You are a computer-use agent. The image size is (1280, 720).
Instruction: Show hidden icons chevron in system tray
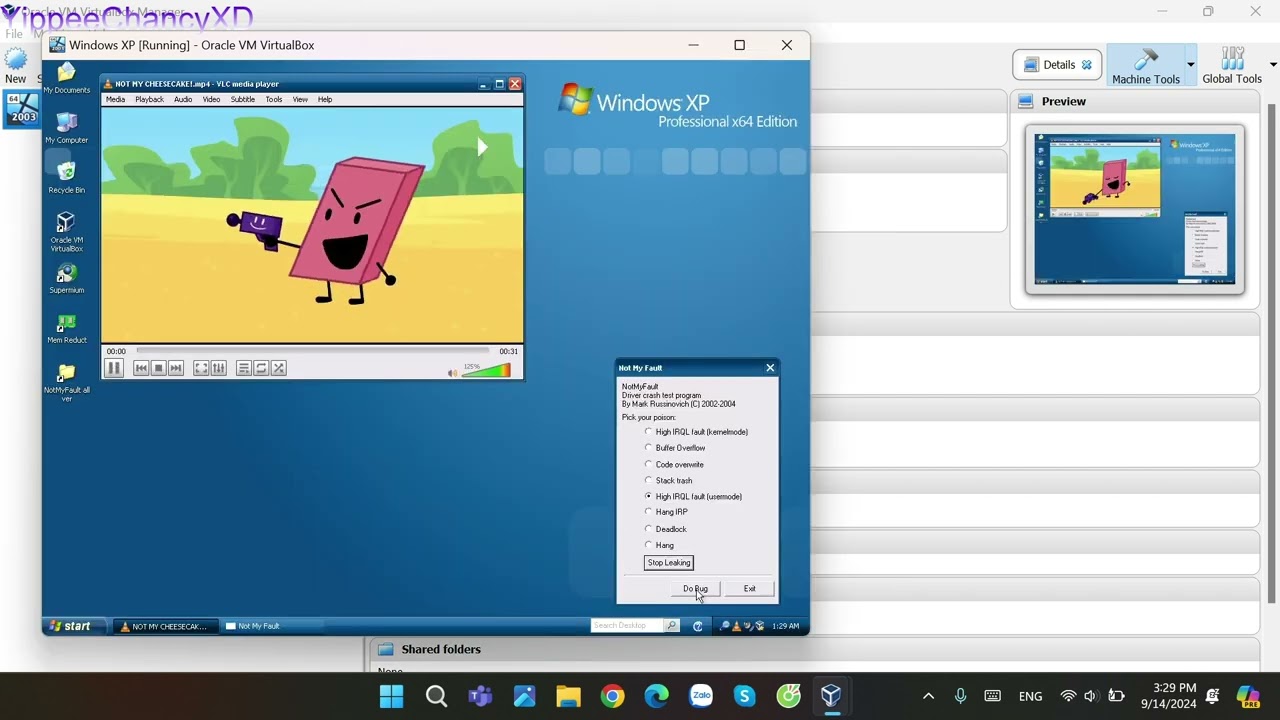928,696
